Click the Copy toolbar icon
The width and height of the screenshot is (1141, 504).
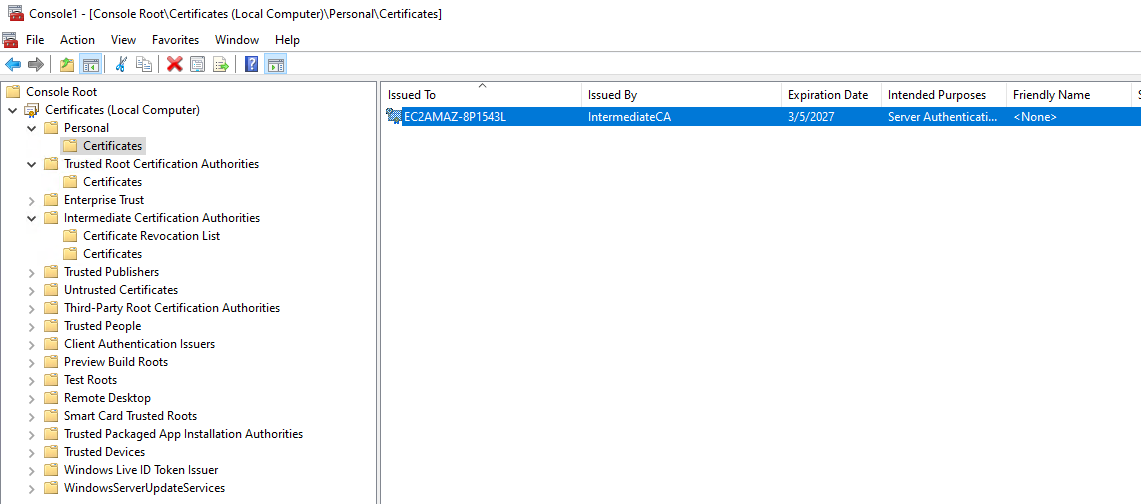pos(144,65)
